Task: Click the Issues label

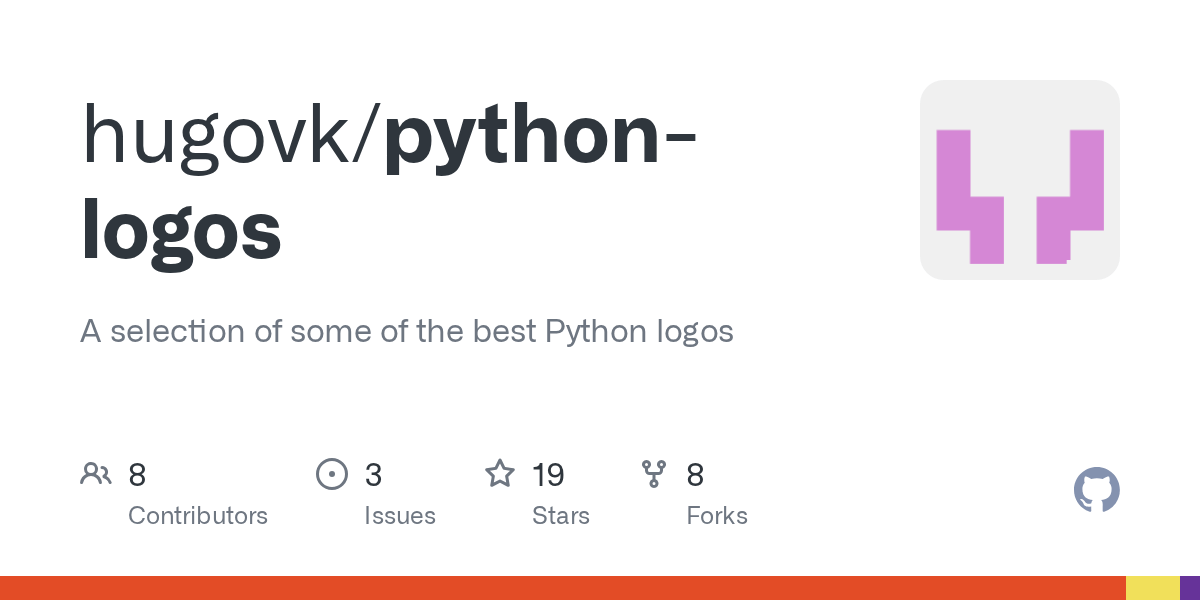Action: coord(400,516)
